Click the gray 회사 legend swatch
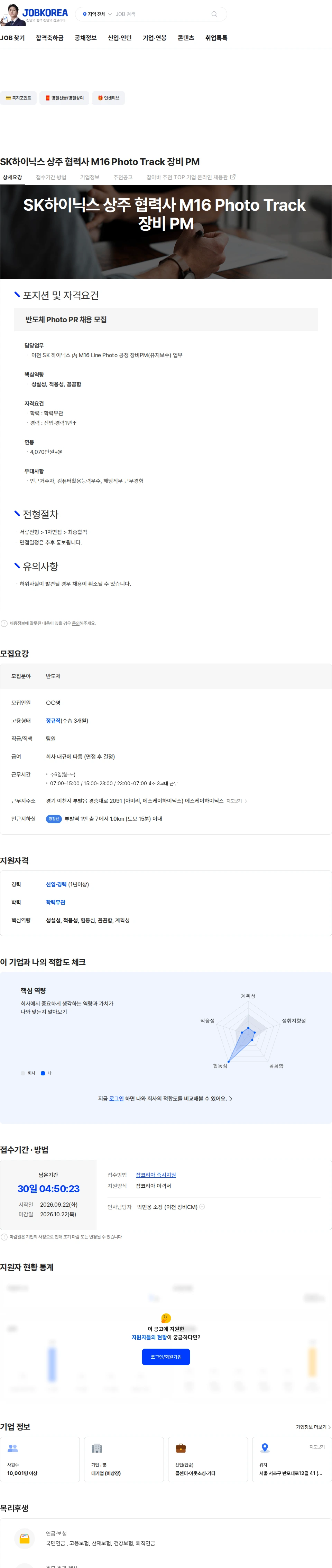Image resolution: width=332 pixels, height=1568 pixels. click(22, 1073)
